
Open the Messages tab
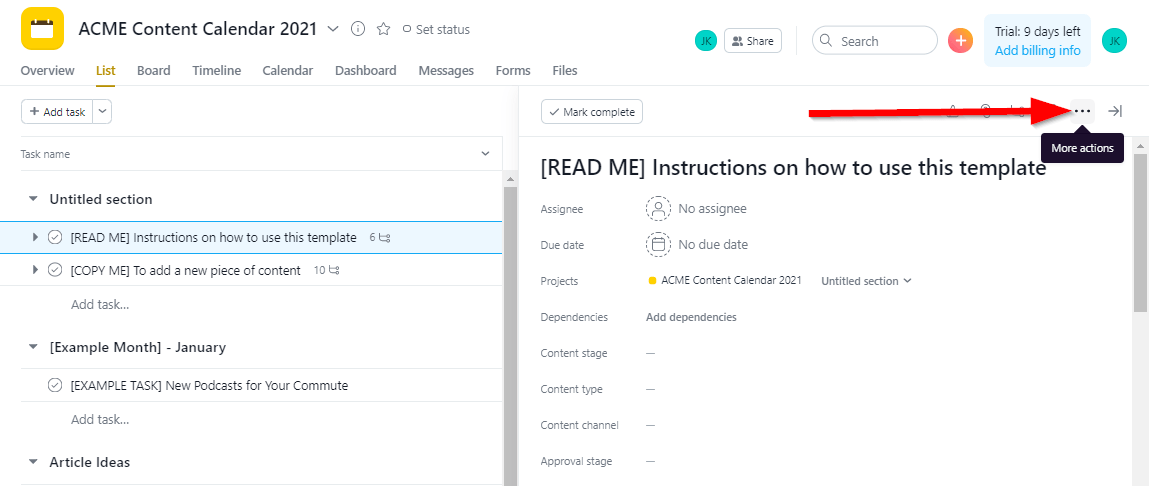click(446, 70)
